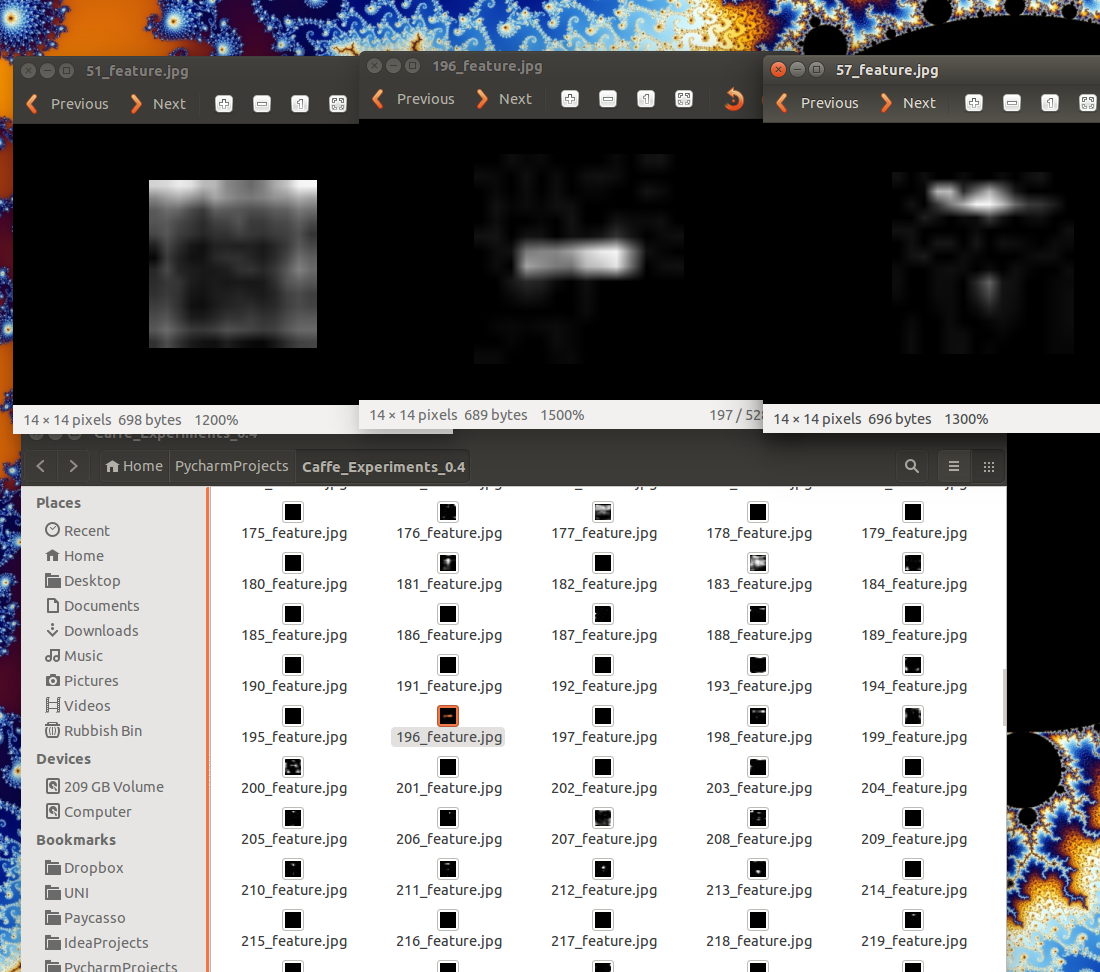Best fit the 196_feature.jpg image
1100x972 pixels.
[683, 99]
